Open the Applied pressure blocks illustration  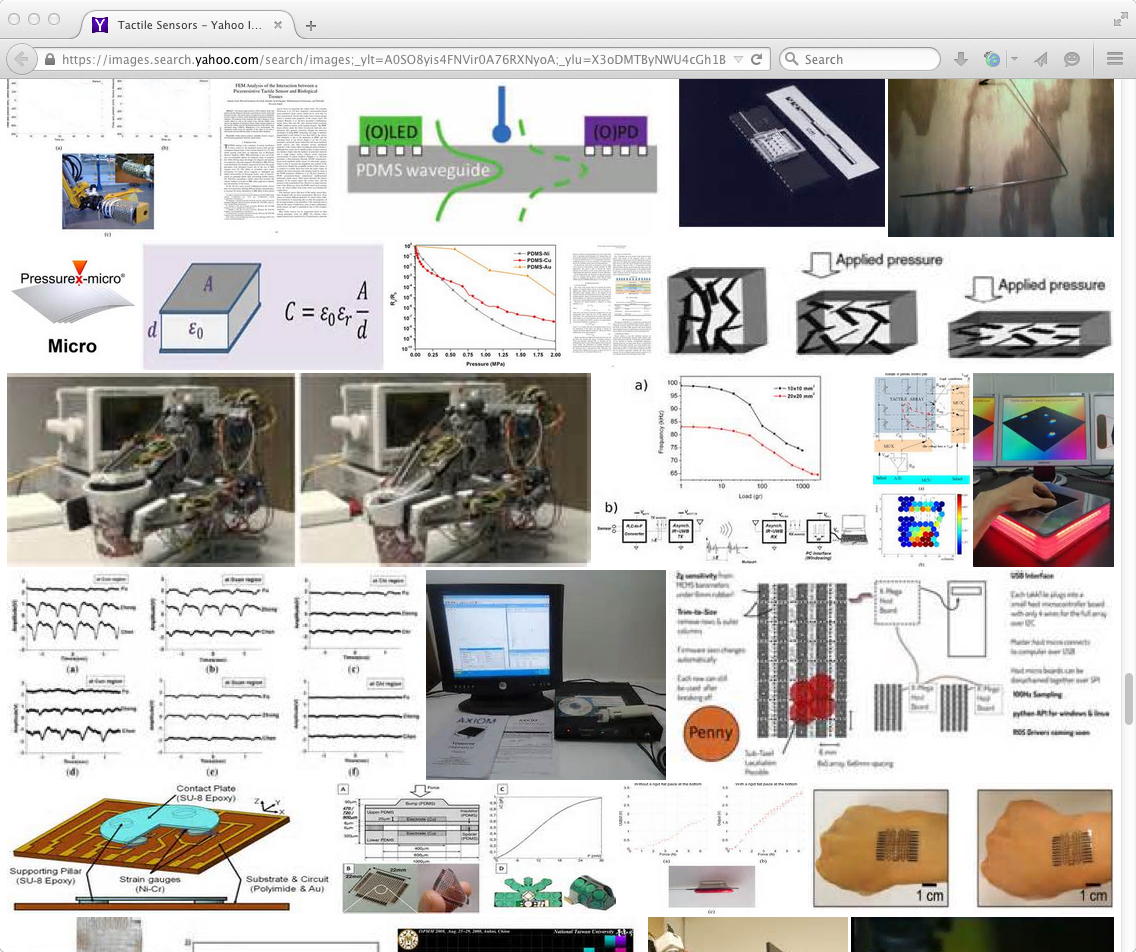(888, 304)
